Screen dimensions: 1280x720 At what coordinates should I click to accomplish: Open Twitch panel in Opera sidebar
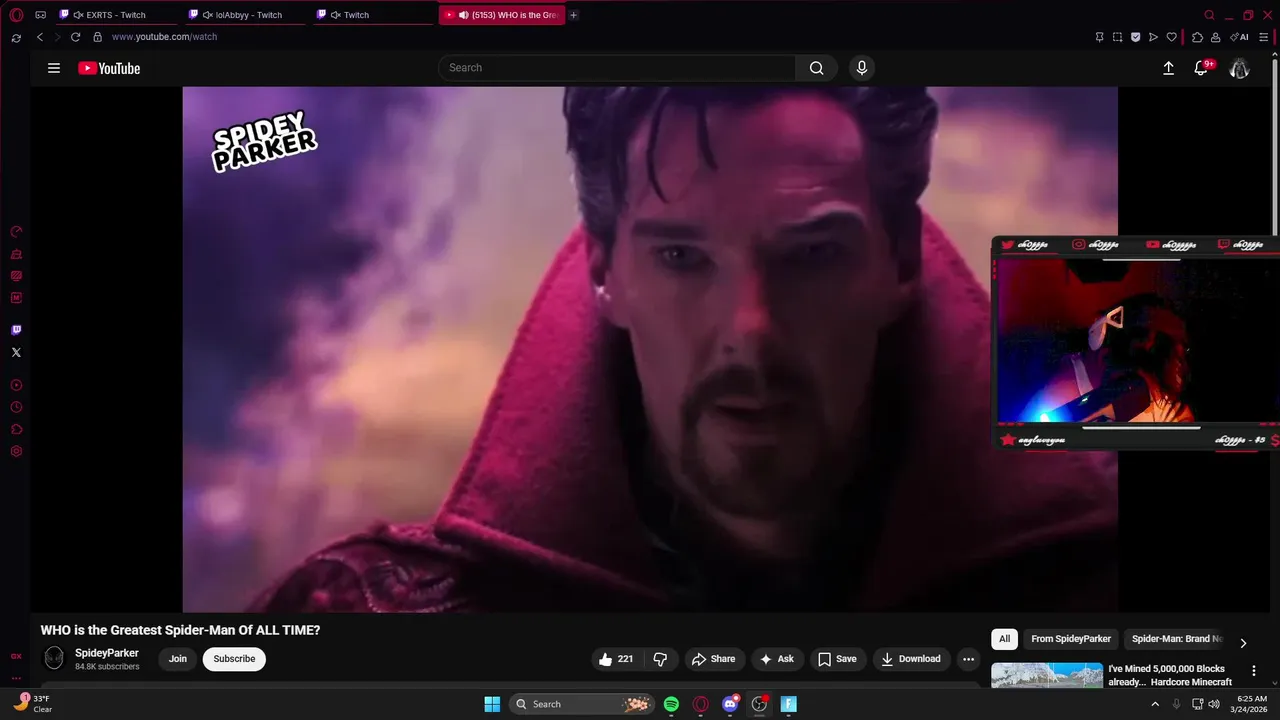[16, 330]
